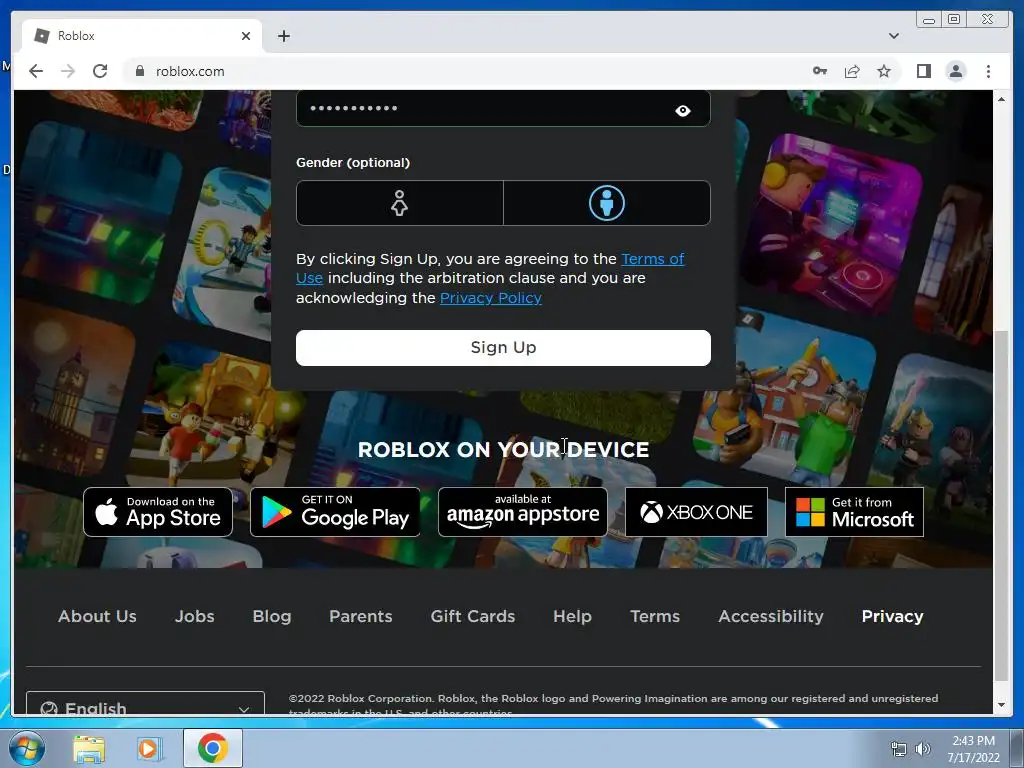The width and height of the screenshot is (1024, 768).
Task: Go back with the browser back arrow
Action: point(36,71)
